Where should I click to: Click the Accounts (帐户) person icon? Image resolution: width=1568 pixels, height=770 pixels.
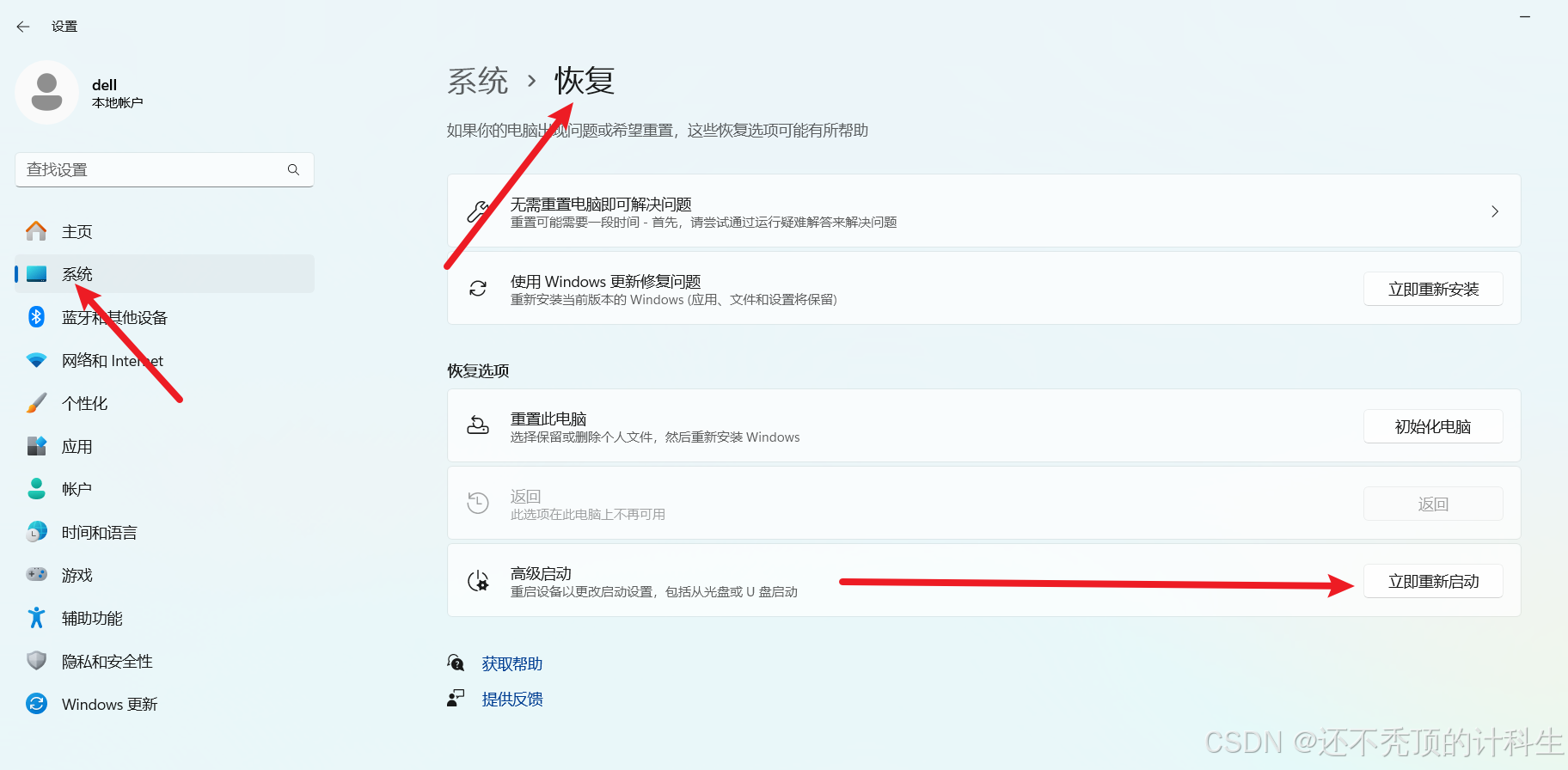coord(36,489)
